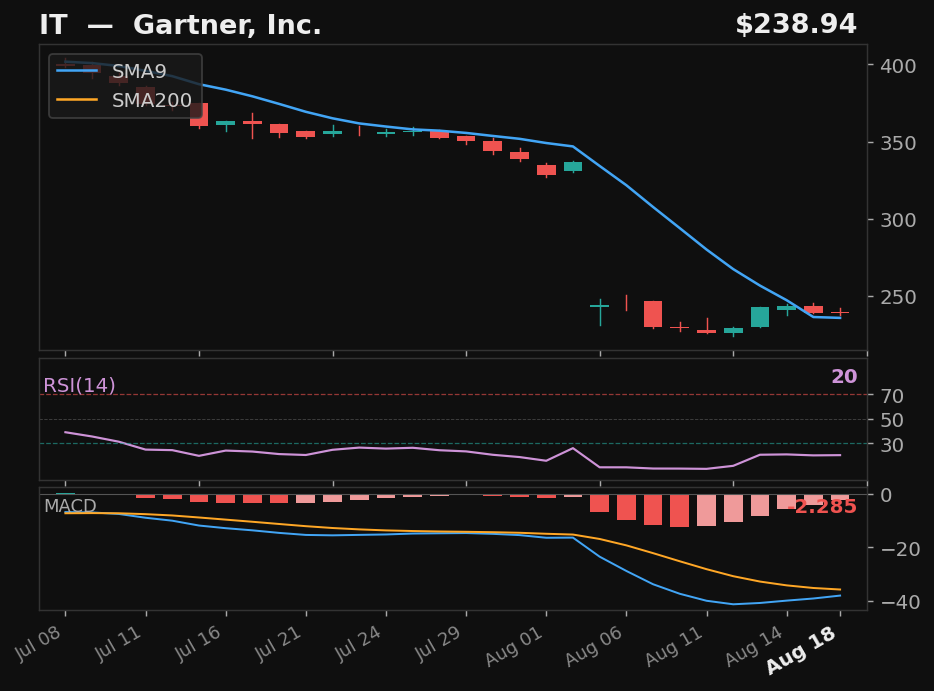This screenshot has height=691, width=934.
Task: Click the MACD −20 axis label
Action: pos(900,549)
